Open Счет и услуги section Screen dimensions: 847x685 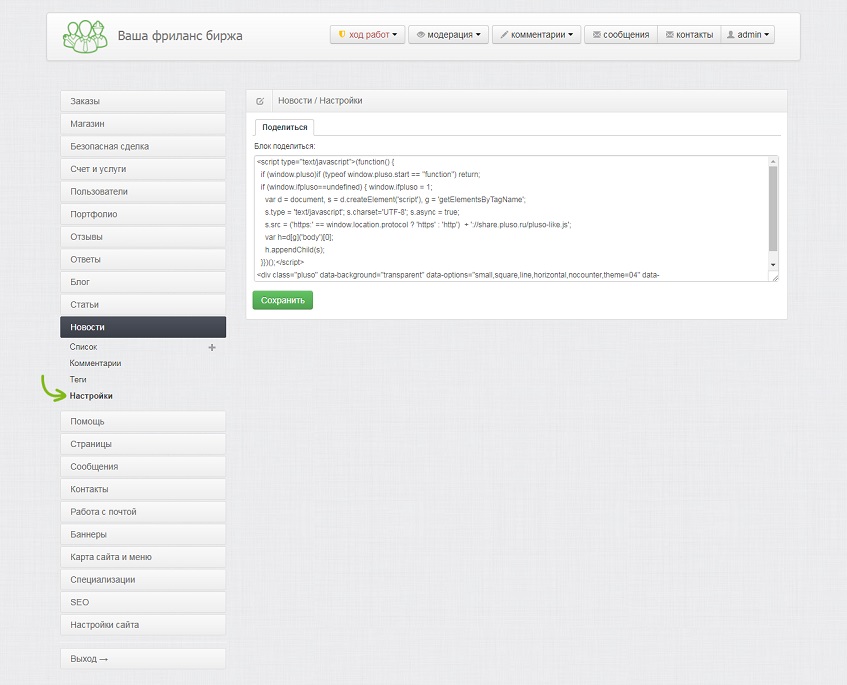pyautogui.click(x=143, y=169)
